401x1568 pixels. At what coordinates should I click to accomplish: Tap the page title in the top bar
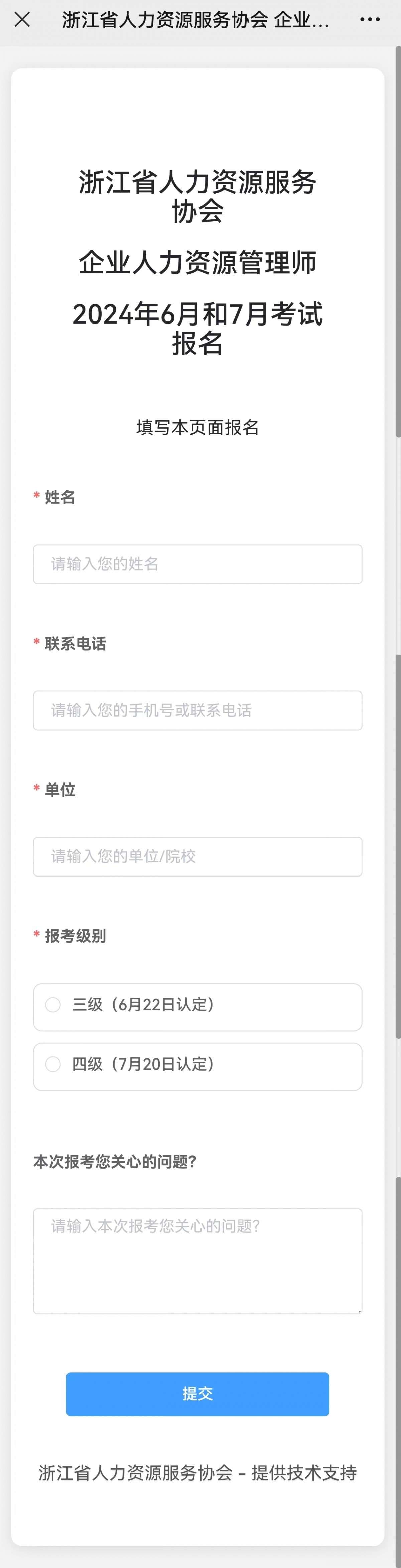pyautogui.click(x=195, y=20)
